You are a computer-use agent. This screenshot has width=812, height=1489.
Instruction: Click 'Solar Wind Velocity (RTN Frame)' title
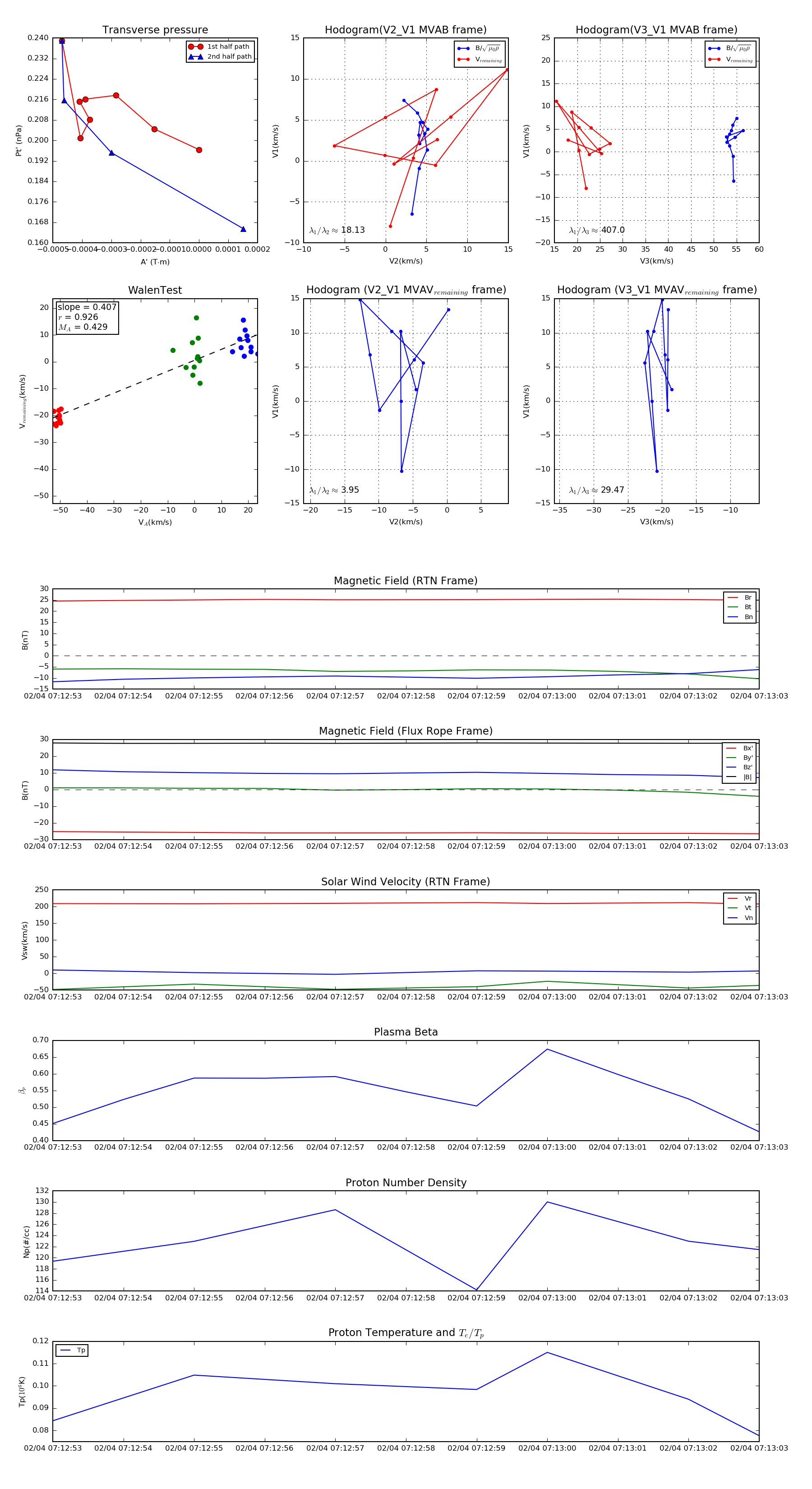pyautogui.click(x=406, y=882)
